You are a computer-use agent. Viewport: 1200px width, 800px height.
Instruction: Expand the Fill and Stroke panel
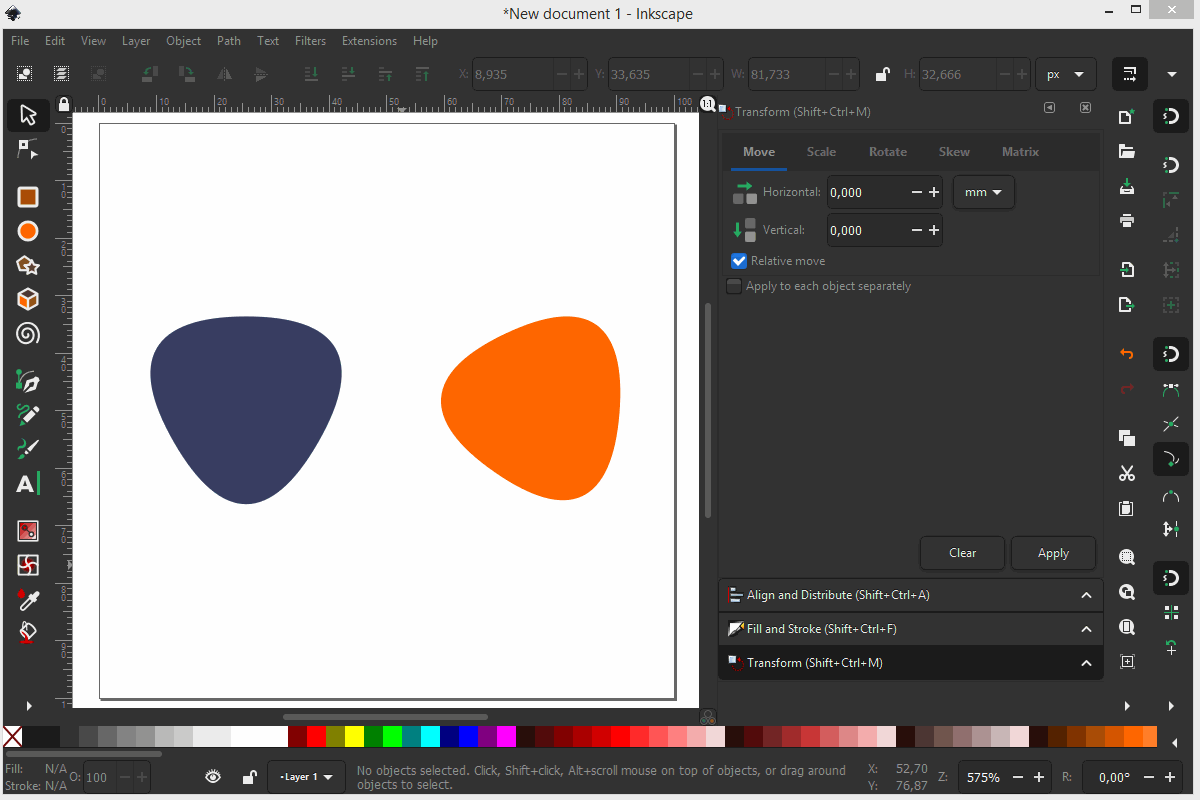(x=910, y=629)
